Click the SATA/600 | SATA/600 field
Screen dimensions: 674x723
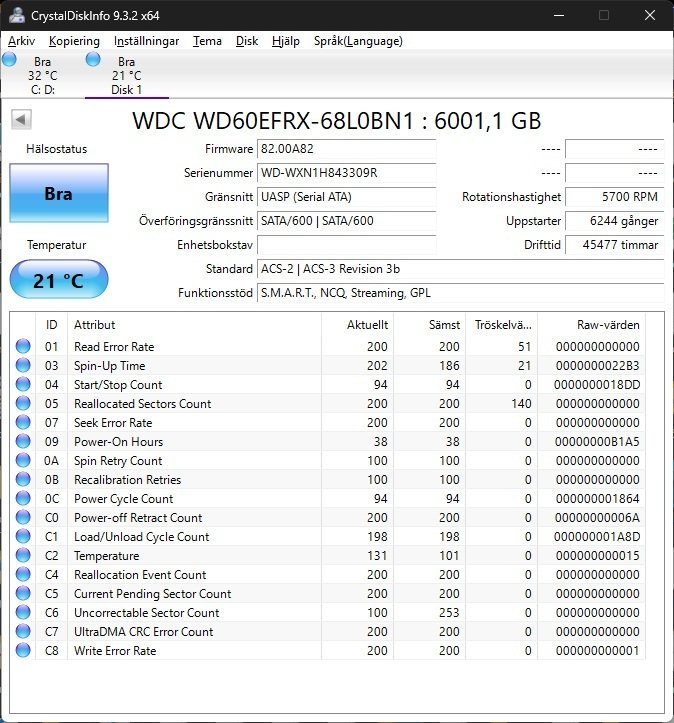(346, 221)
